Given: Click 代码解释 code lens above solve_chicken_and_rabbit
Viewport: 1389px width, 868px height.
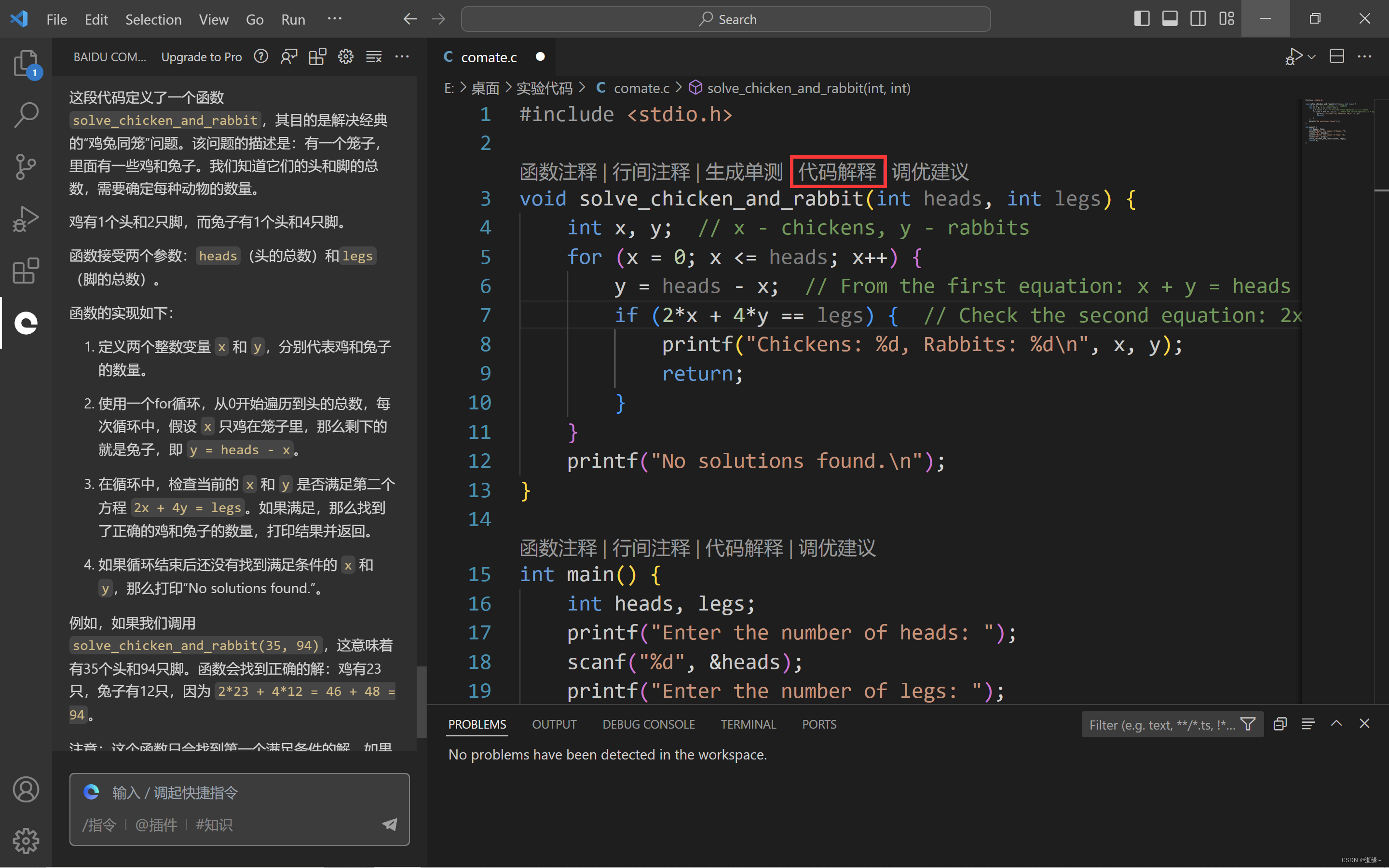Looking at the screenshot, I should (837, 172).
